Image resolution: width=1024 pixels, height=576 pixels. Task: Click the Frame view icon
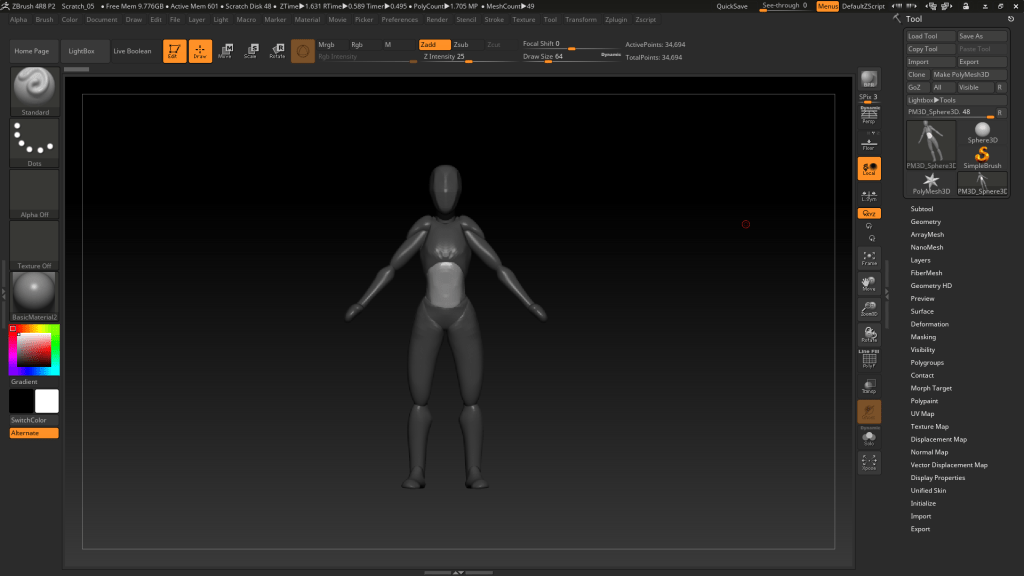coord(869,258)
